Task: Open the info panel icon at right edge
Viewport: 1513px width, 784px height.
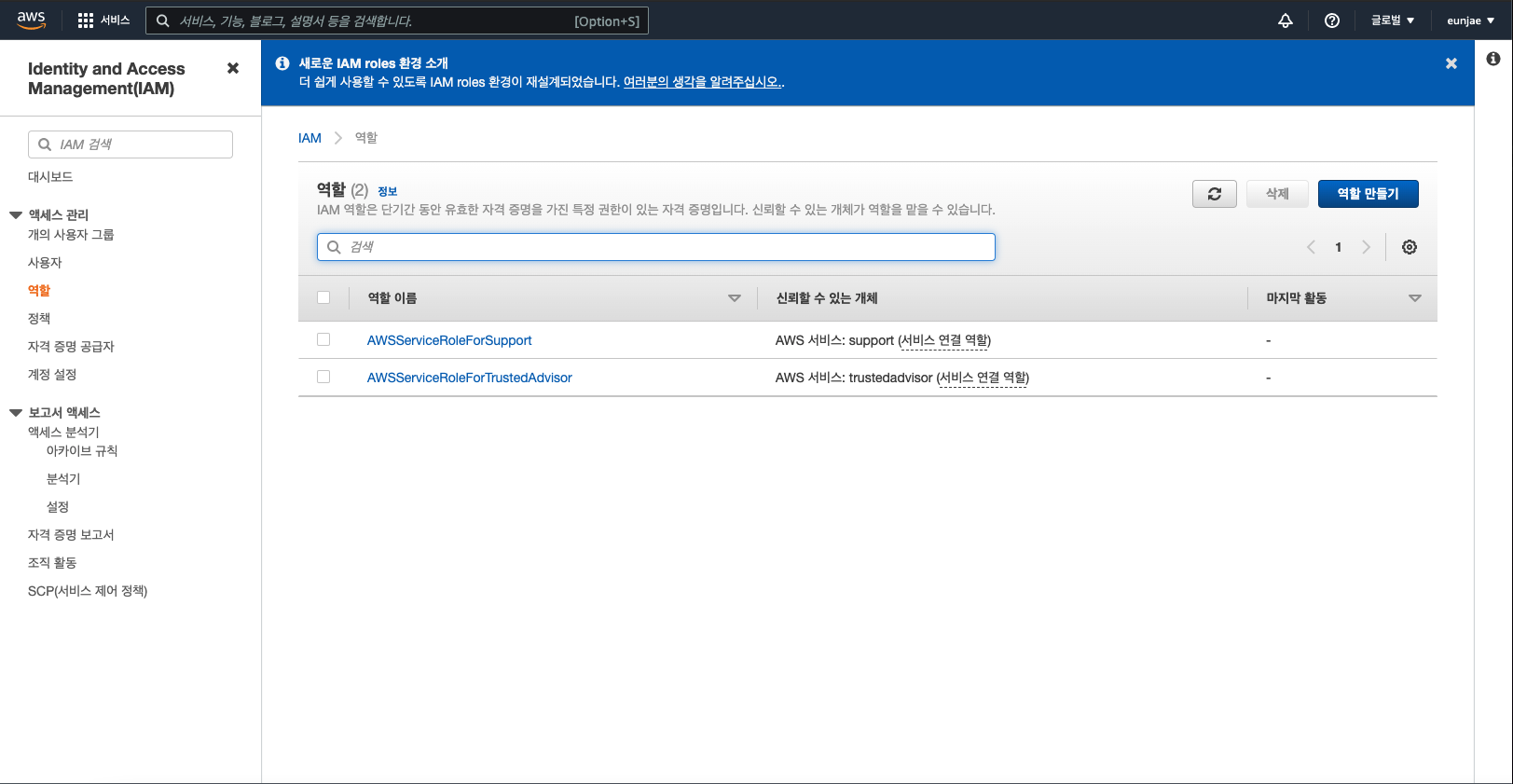Action: 1493,59
